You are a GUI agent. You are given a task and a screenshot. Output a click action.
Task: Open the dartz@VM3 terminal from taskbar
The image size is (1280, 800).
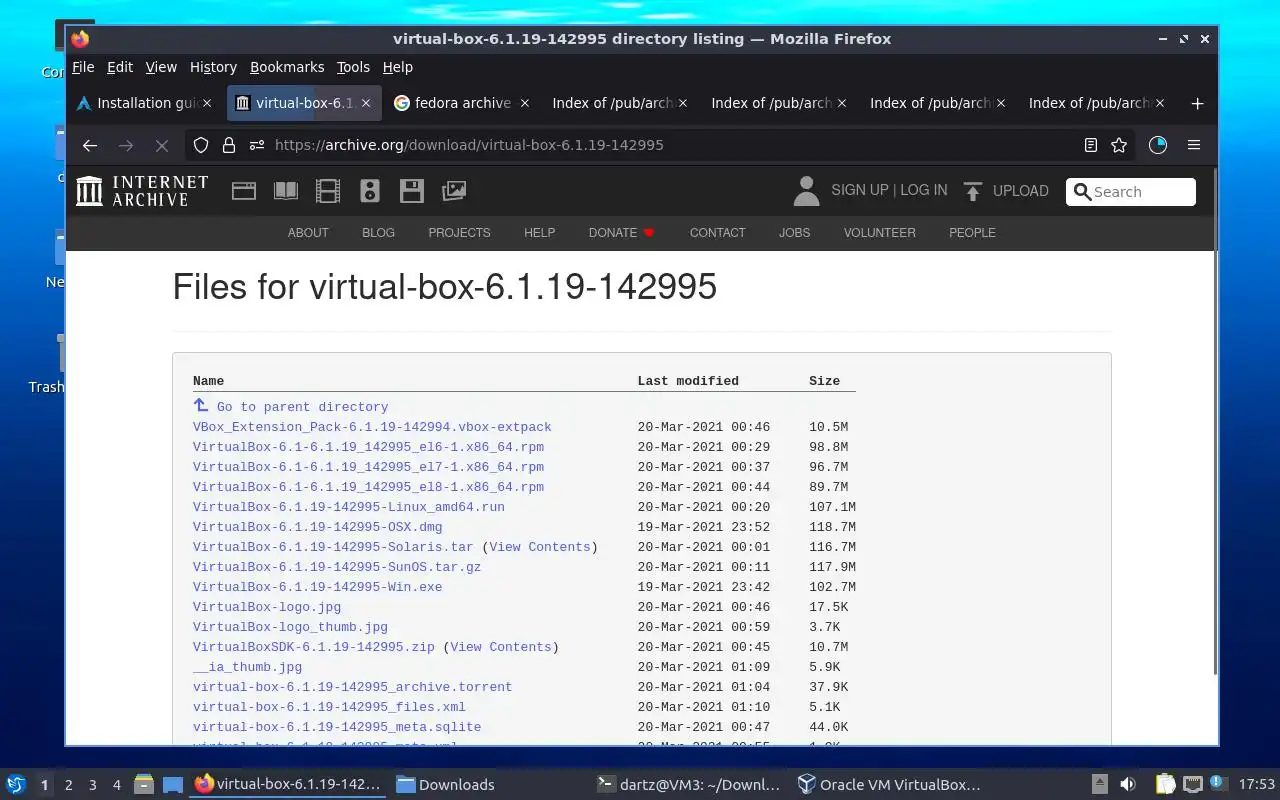click(688, 785)
